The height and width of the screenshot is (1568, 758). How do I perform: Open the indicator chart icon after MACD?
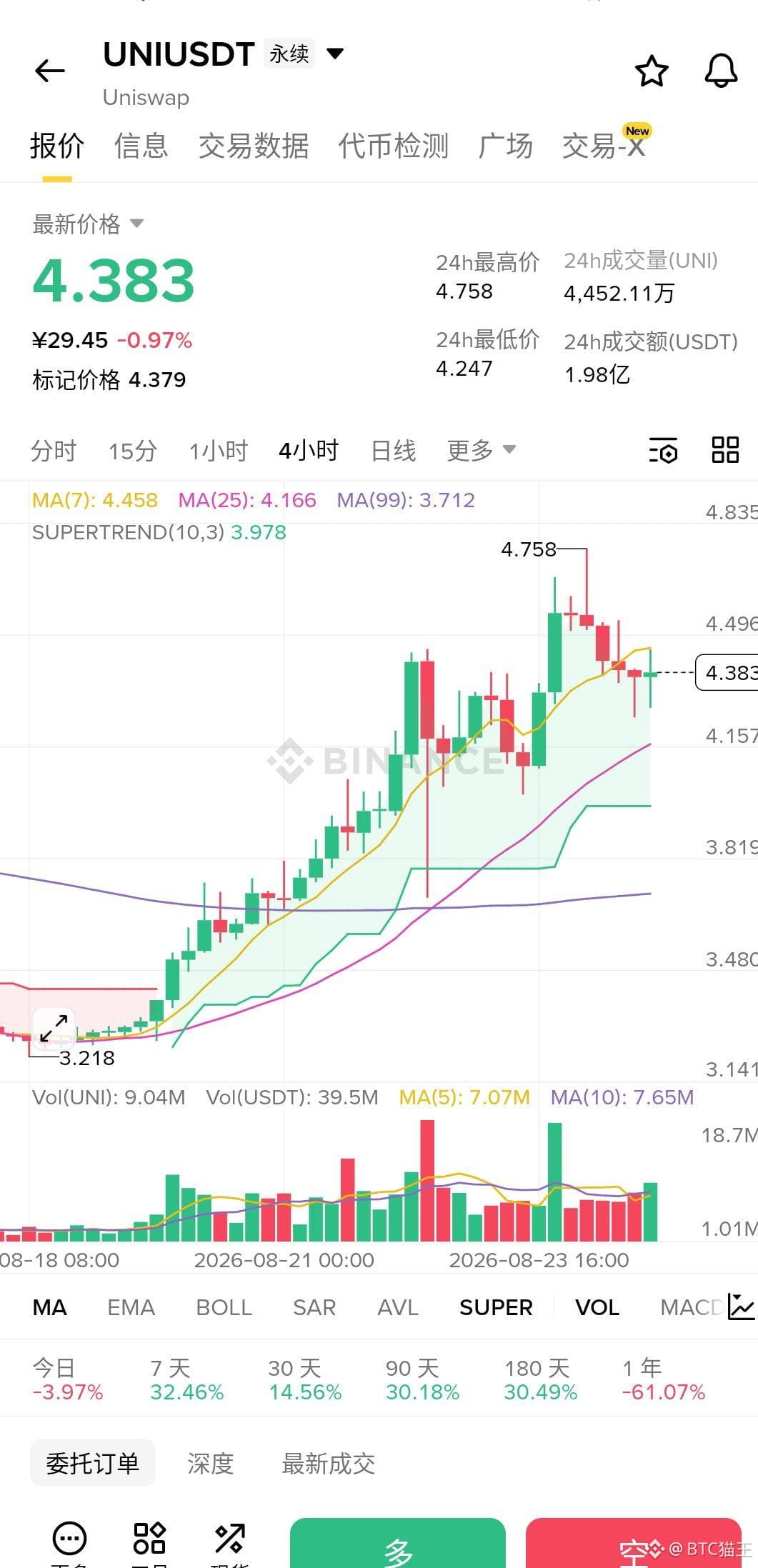[741, 1307]
